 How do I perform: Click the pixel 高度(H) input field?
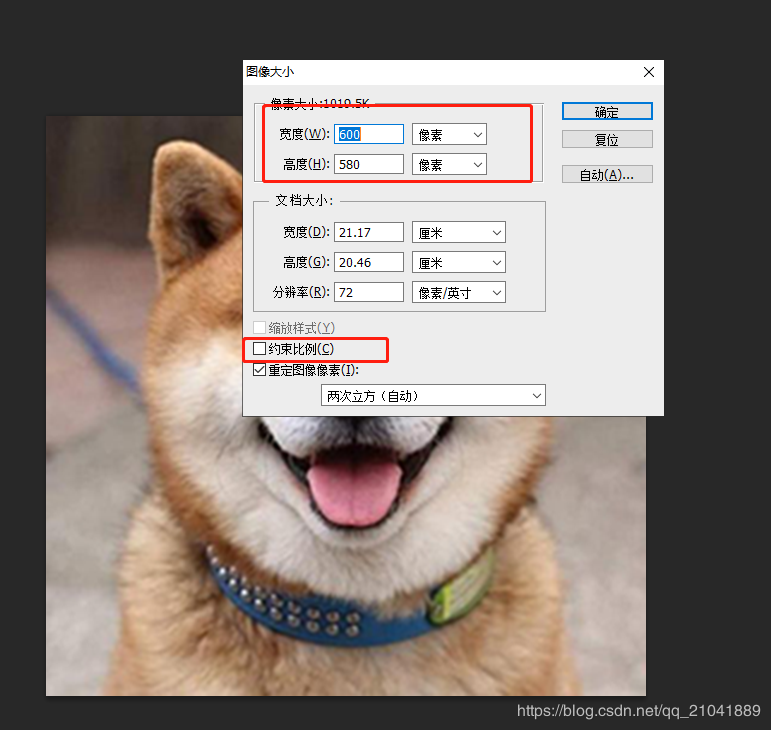369,164
